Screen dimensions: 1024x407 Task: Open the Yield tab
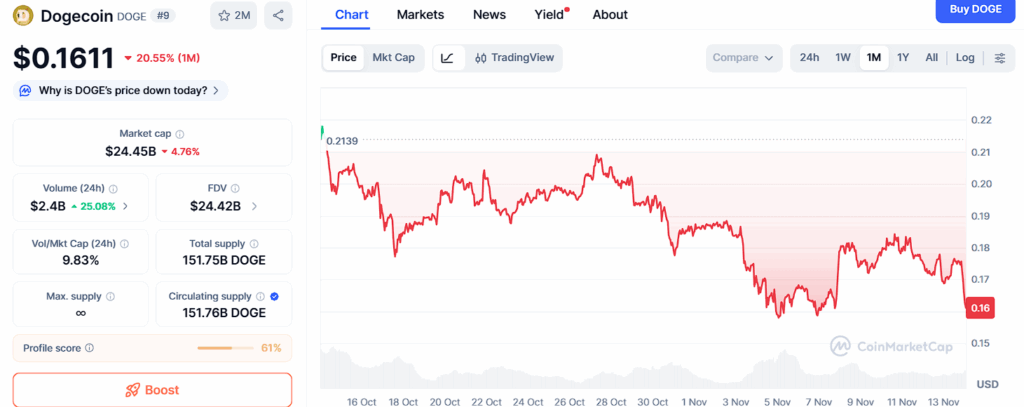[548, 15]
